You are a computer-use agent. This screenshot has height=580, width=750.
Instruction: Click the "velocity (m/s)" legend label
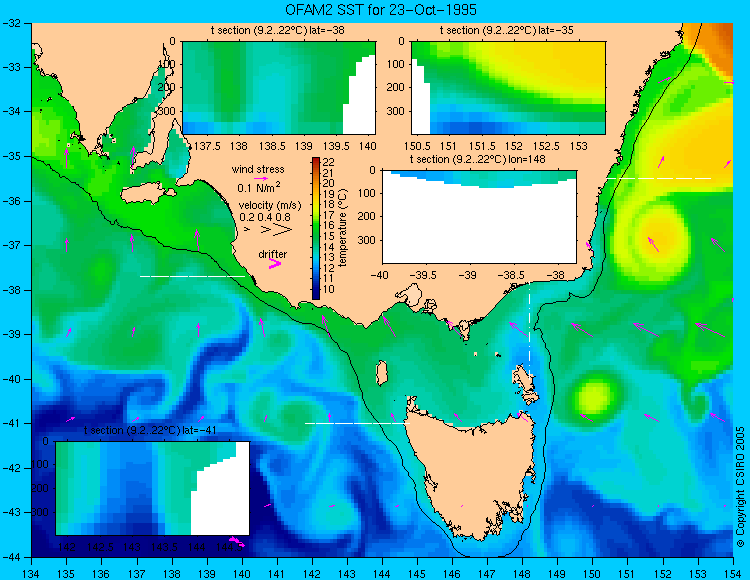[270, 206]
